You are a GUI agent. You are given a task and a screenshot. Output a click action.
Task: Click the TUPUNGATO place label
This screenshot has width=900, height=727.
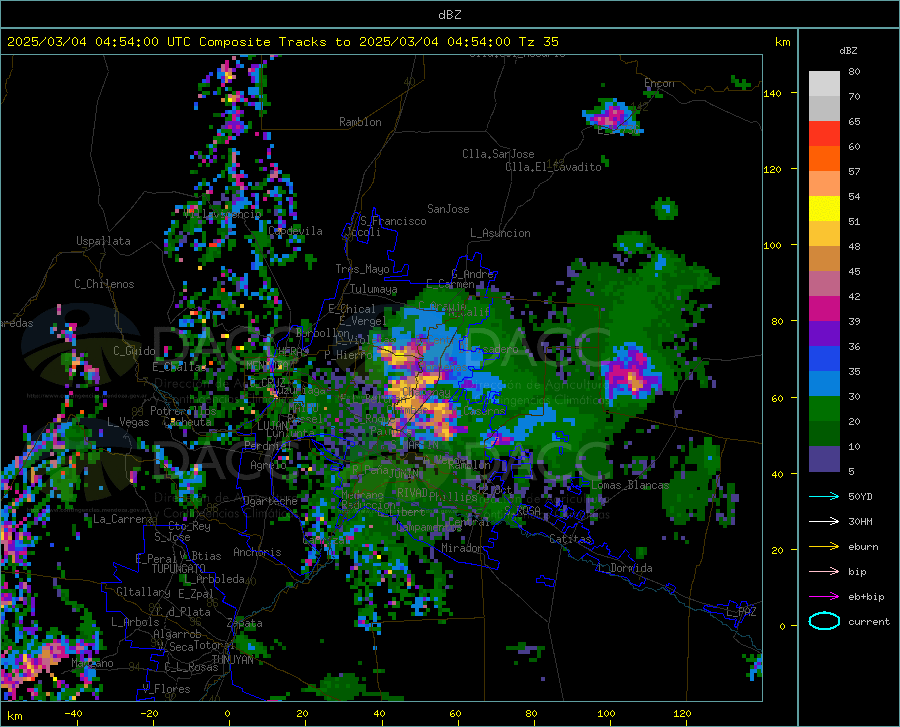click(x=179, y=569)
